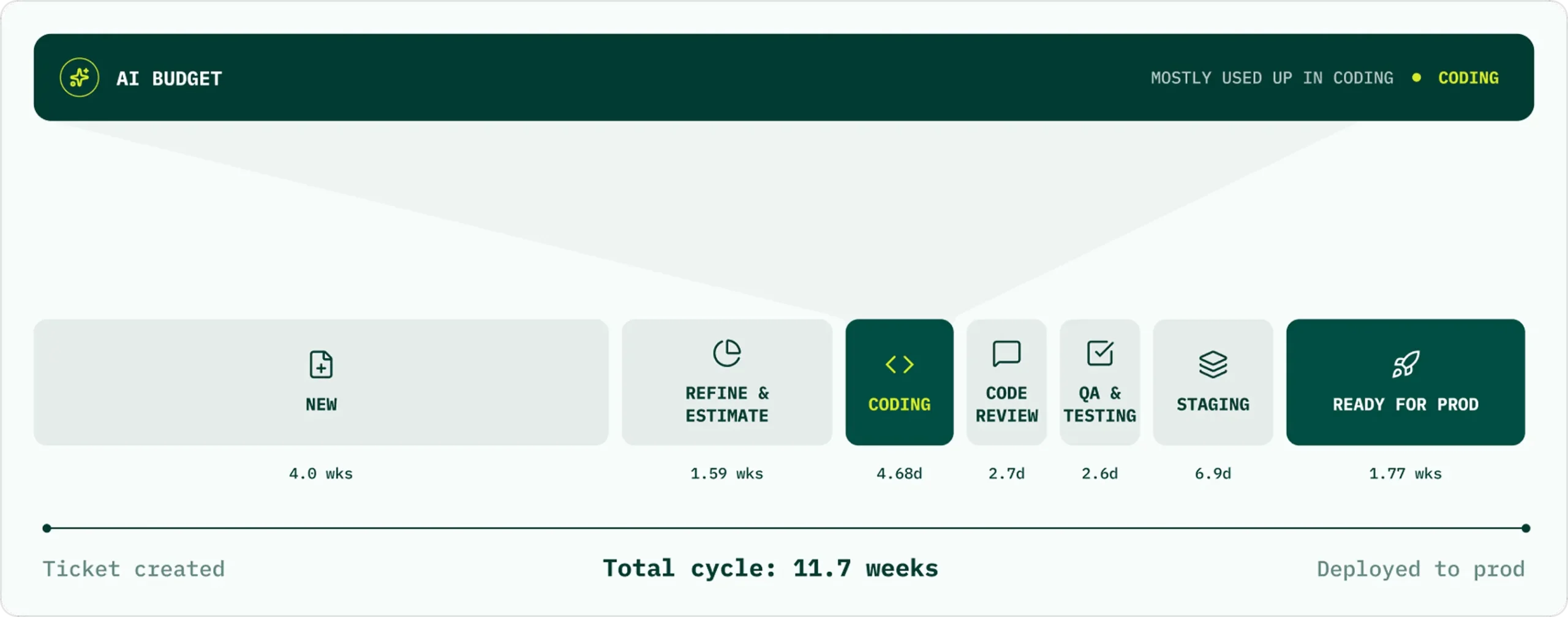Click the Deployed to prod timeline end dot
1568x617 pixels.
1526,528
